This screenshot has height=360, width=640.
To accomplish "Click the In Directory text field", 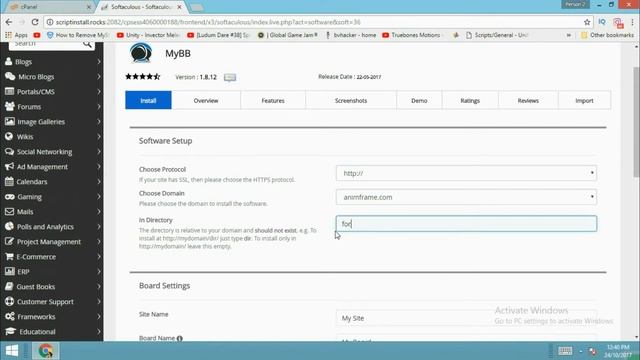I will click(x=466, y=224).
